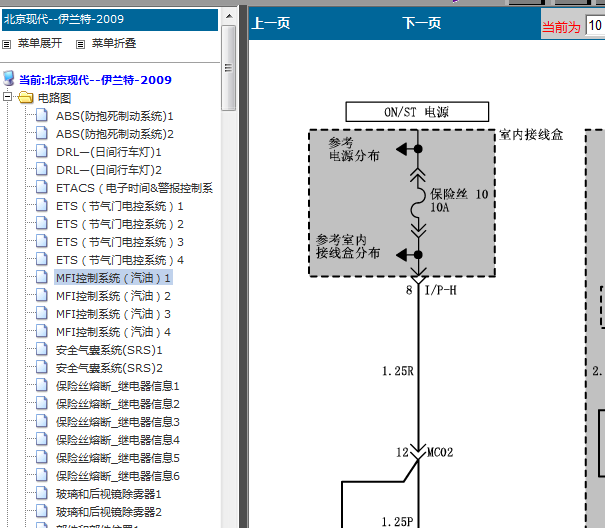Click the 菜单折叠 text link
Viewport: 605px width, 528px height.
pyautogui.click(x=114, y=43)
